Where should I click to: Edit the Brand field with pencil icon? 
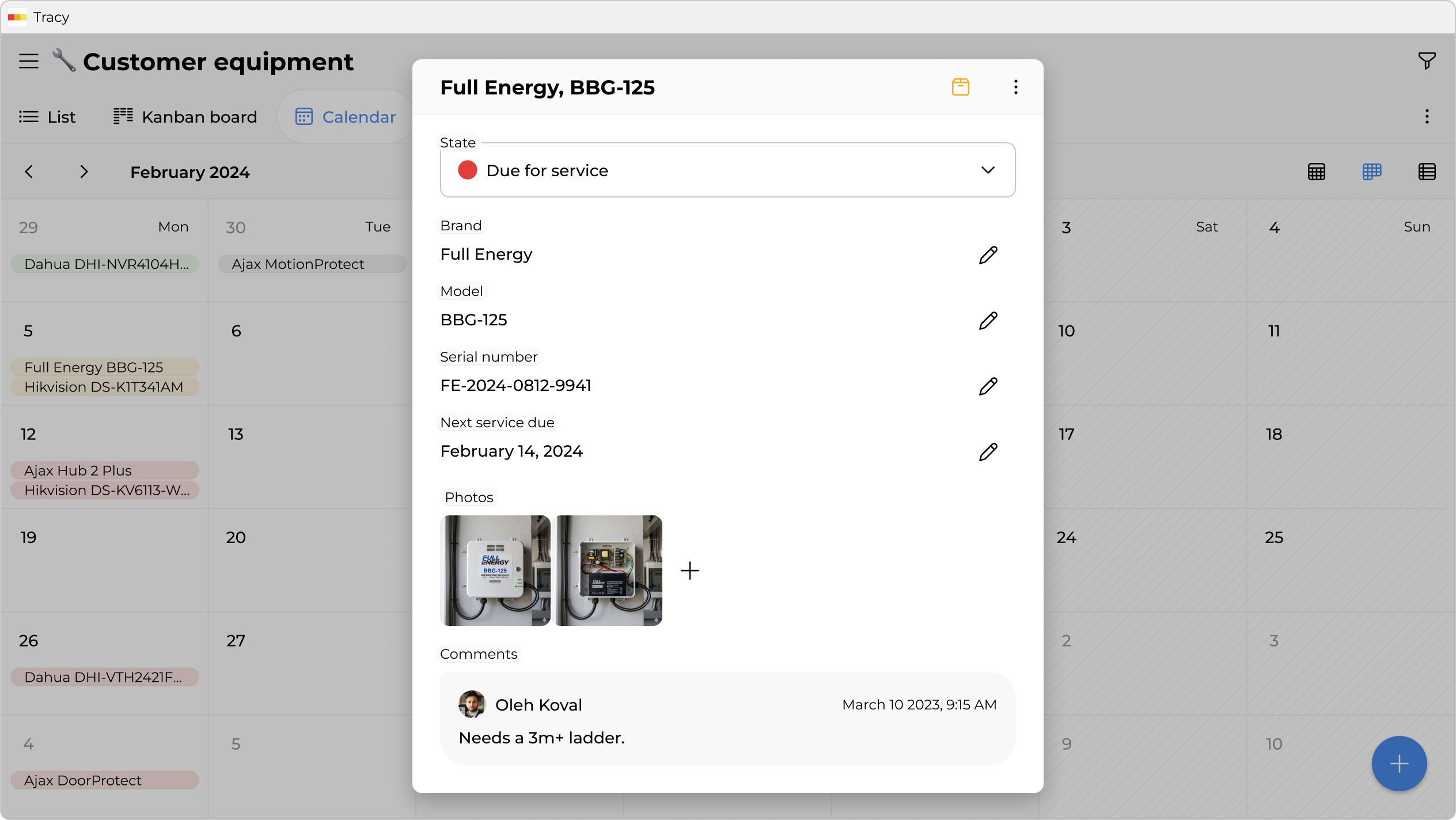click(988, 255)
